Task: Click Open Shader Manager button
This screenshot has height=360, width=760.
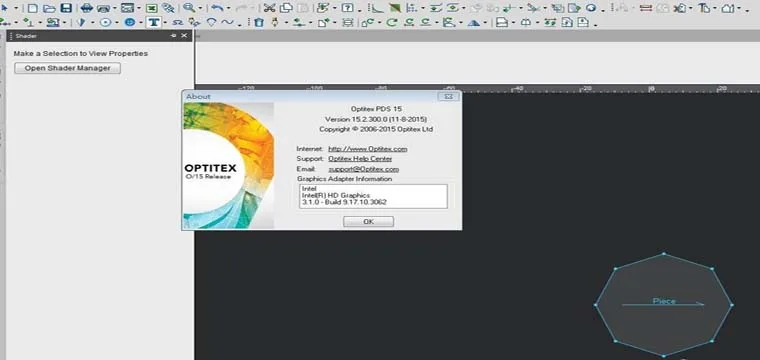Action: (67, 68)
